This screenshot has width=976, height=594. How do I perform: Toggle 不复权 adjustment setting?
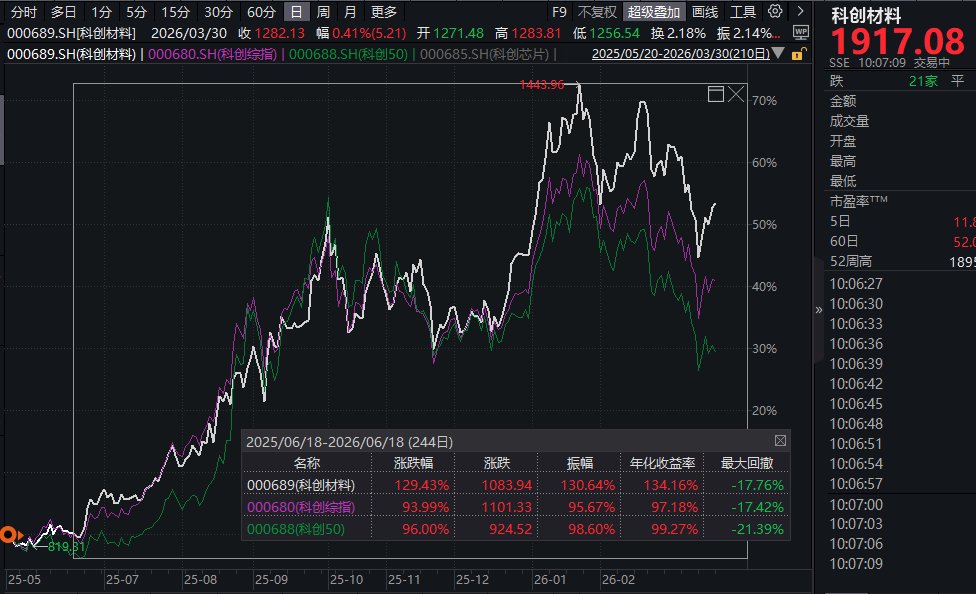[x=597, y=12]
